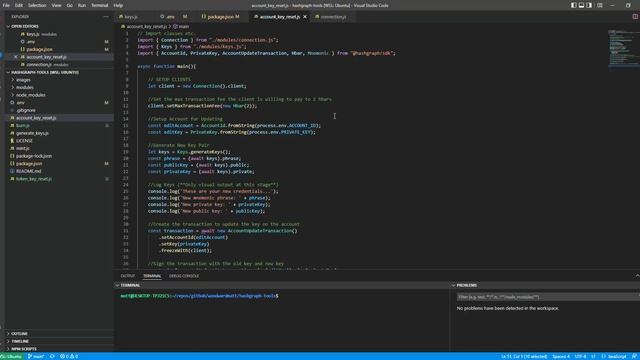Close account_key_reset.js editor tab
The width and height of the screenshot is (640, 360).
click(305, 17)
